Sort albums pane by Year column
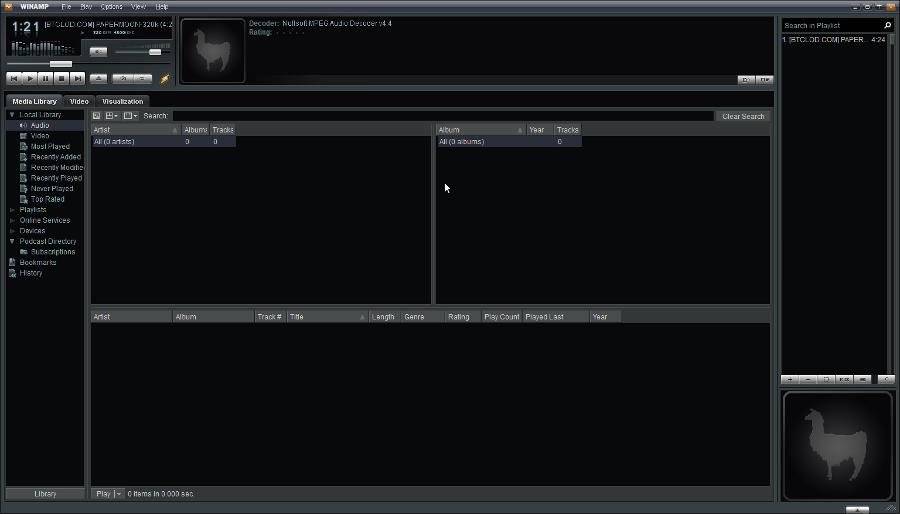900x514 pixels. pyautogui.click(x=540, y=130)
